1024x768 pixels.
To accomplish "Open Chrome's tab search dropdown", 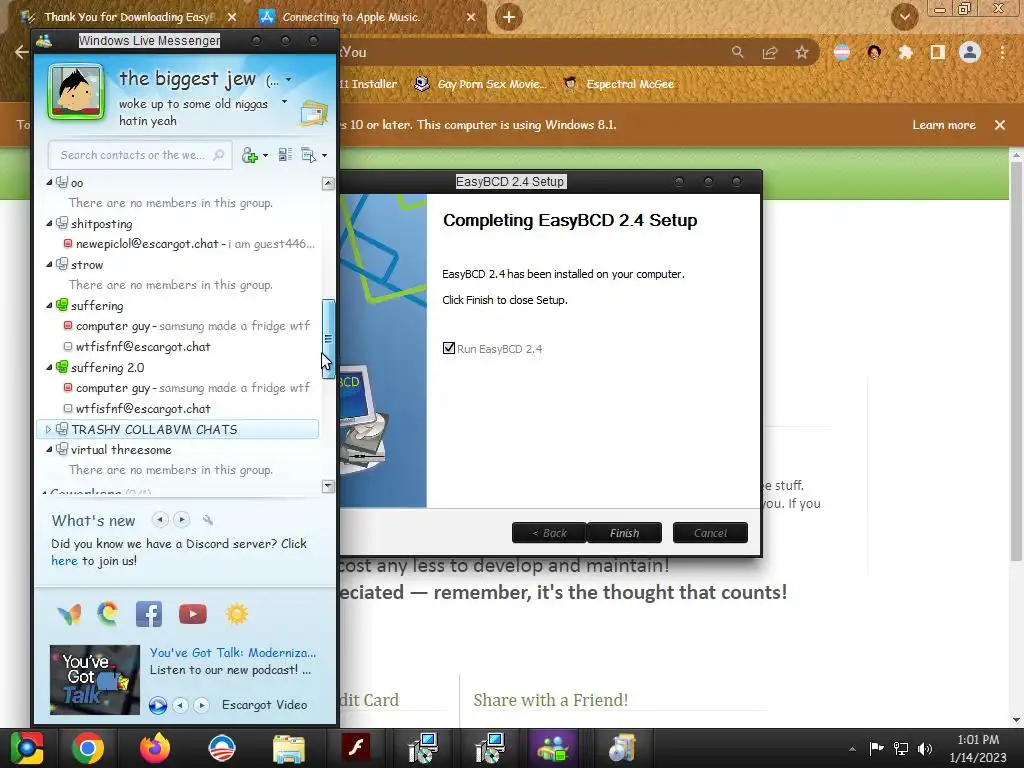I will coord(904,17).
